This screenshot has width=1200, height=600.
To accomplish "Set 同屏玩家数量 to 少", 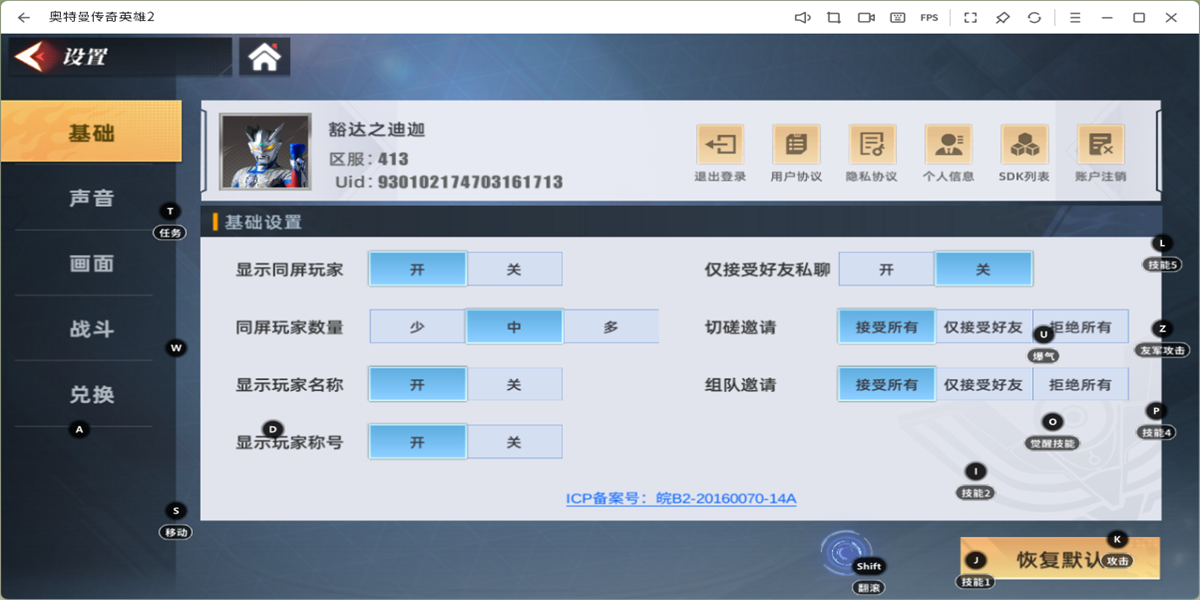I will (417, 327).
